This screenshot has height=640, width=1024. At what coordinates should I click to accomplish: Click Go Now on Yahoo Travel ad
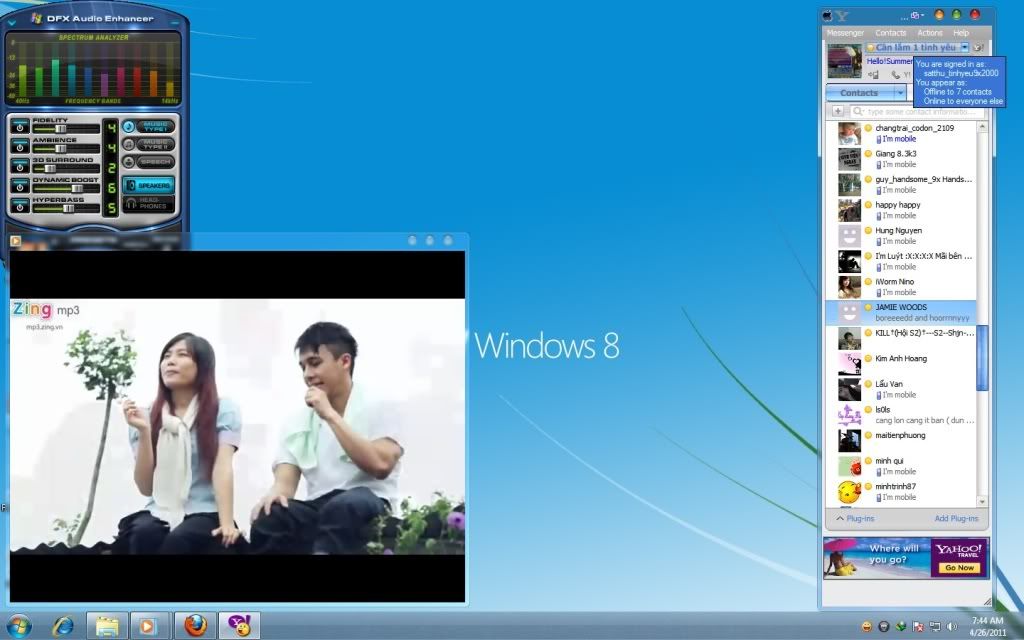coord(959,568)
